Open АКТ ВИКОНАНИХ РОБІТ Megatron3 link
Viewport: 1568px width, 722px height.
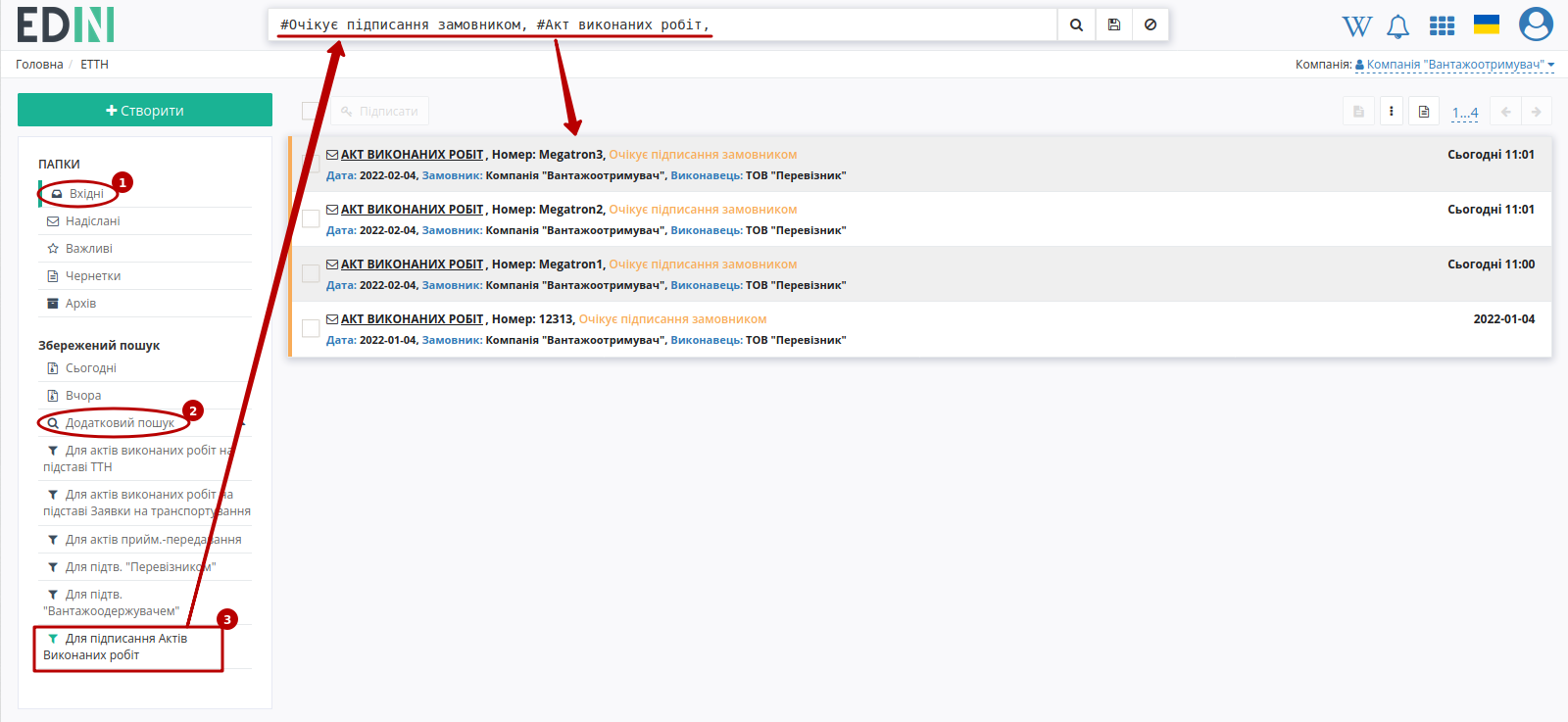[x=412, y=155]
